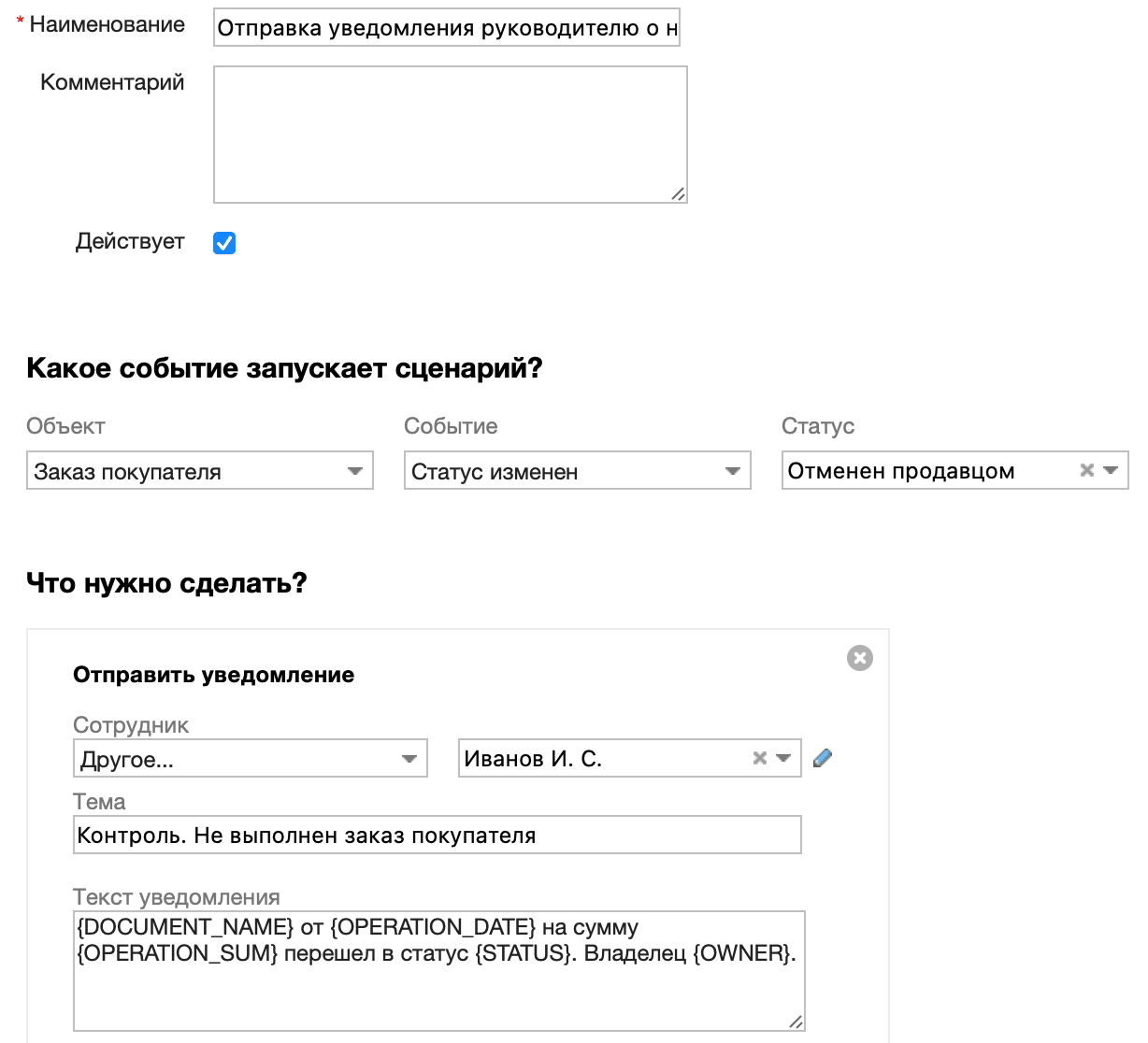Clear the selected status Отменен продавцом with the X

pyautogui.click(x=1086, y=470)
